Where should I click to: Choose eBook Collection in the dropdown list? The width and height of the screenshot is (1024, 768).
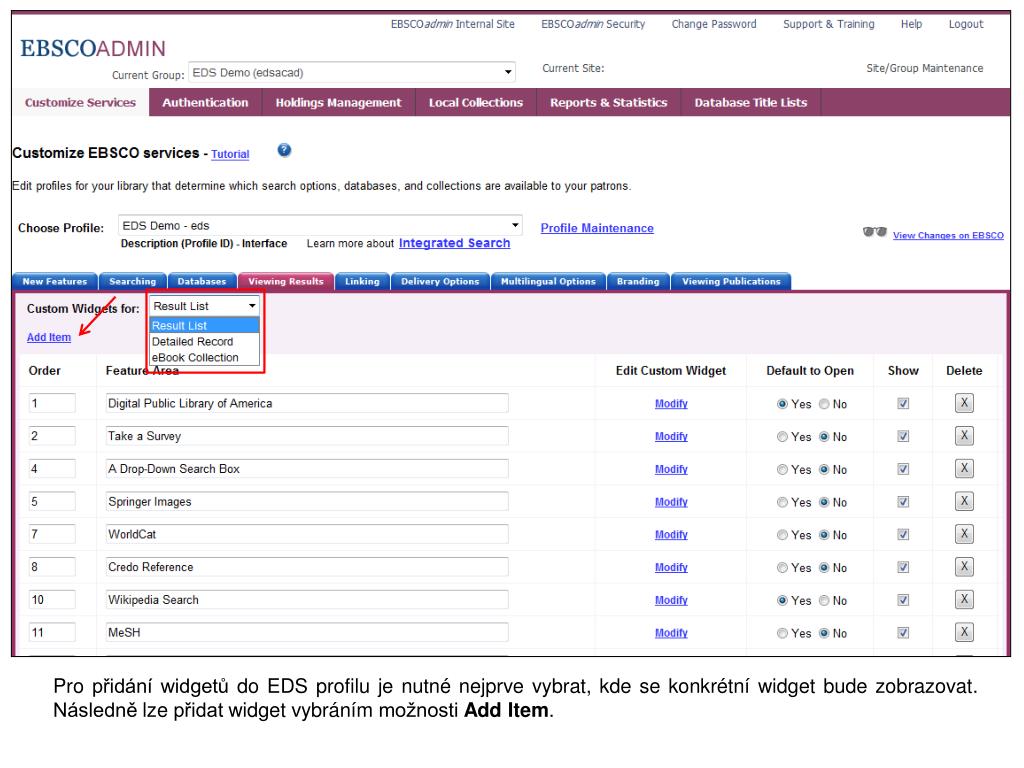click(x=205, y=357)
